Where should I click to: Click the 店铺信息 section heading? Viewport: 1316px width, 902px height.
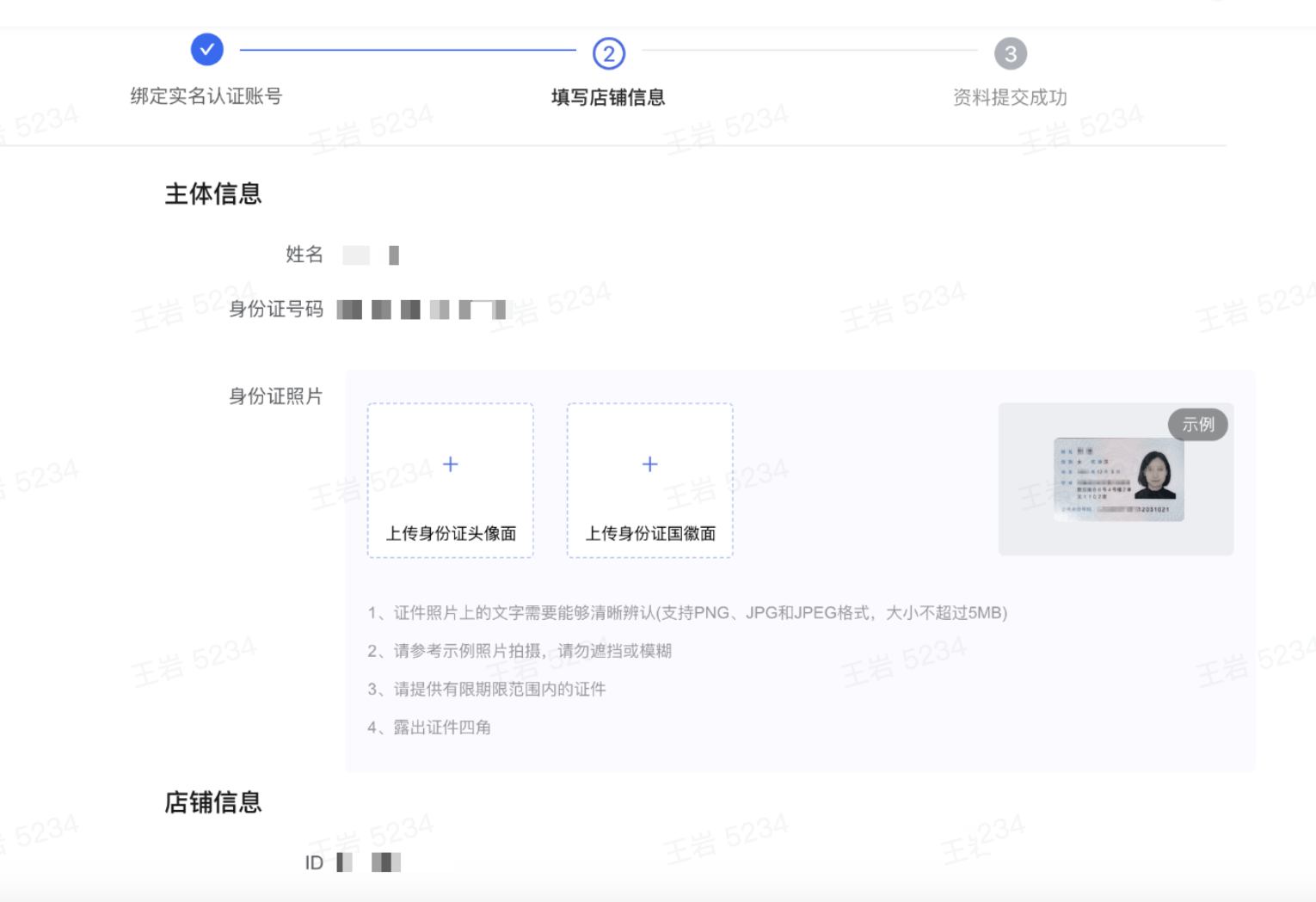[x=213, y=802]
